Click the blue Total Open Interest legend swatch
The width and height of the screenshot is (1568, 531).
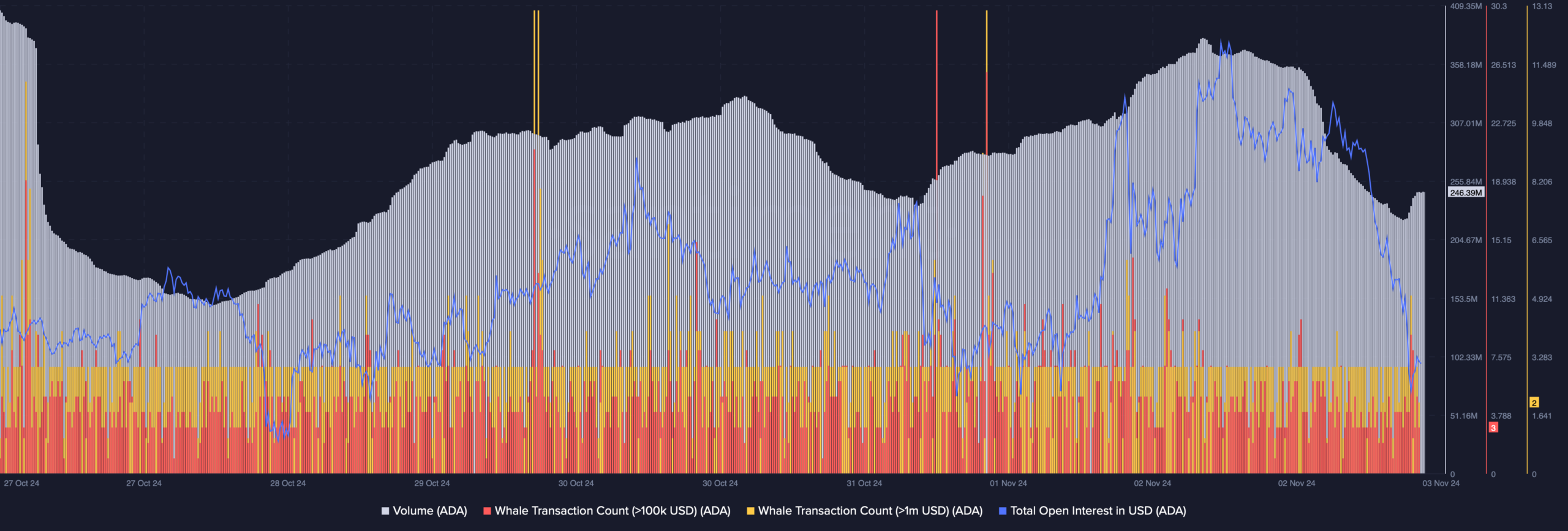(x=1003, y=511)
